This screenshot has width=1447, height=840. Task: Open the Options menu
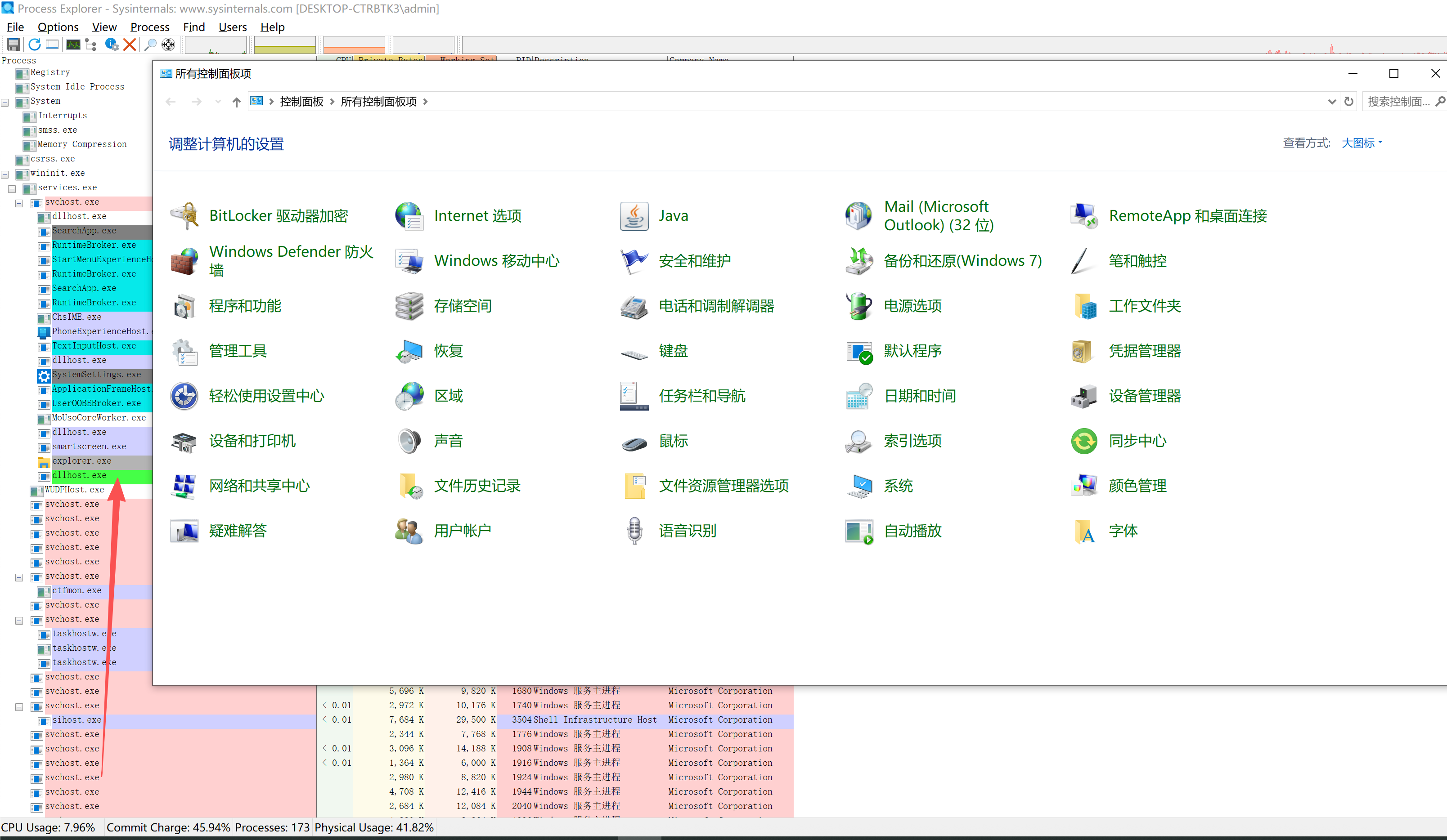58,27
